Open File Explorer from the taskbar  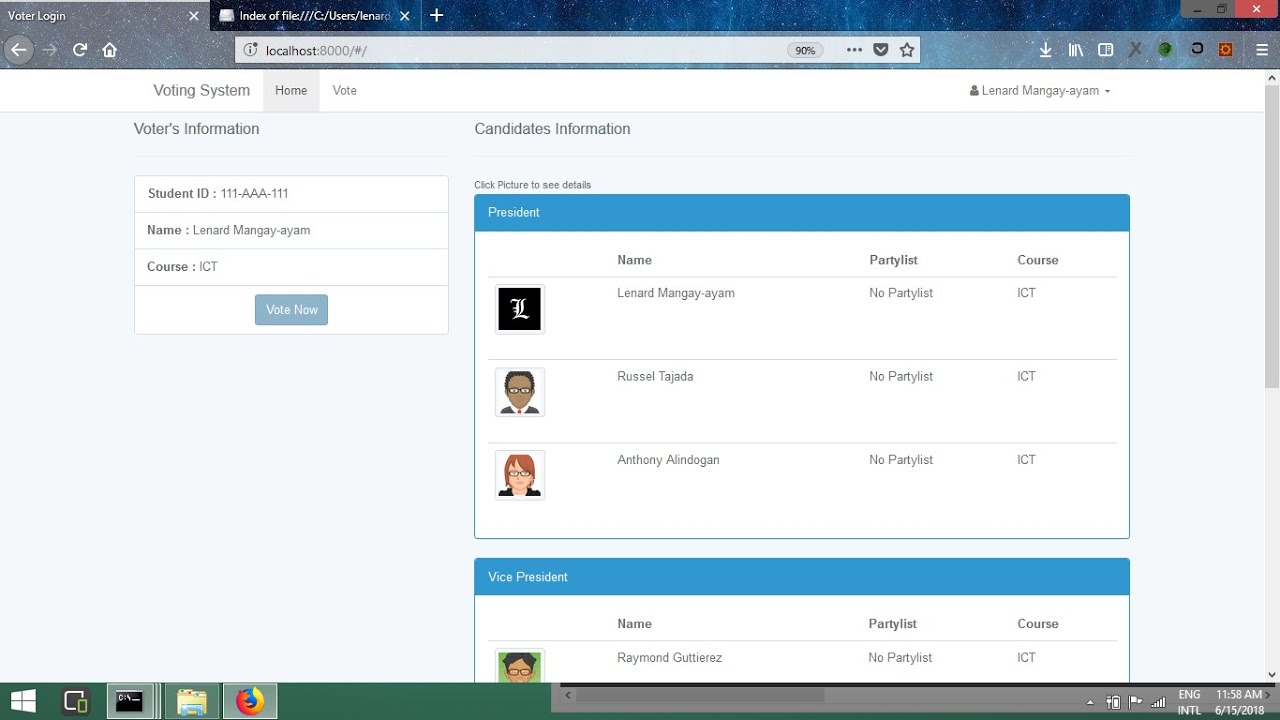tap(191, 702)
